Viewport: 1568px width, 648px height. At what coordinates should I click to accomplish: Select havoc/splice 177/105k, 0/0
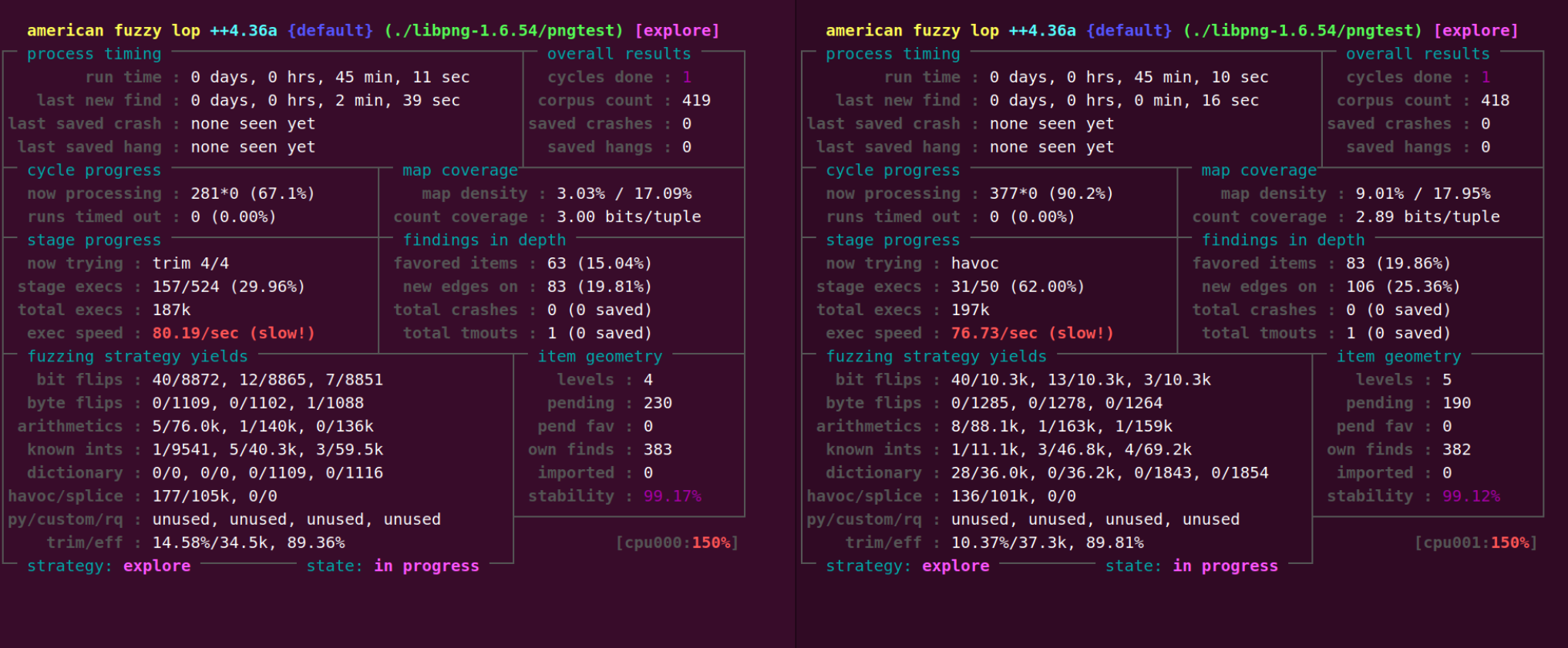point(214,496)
